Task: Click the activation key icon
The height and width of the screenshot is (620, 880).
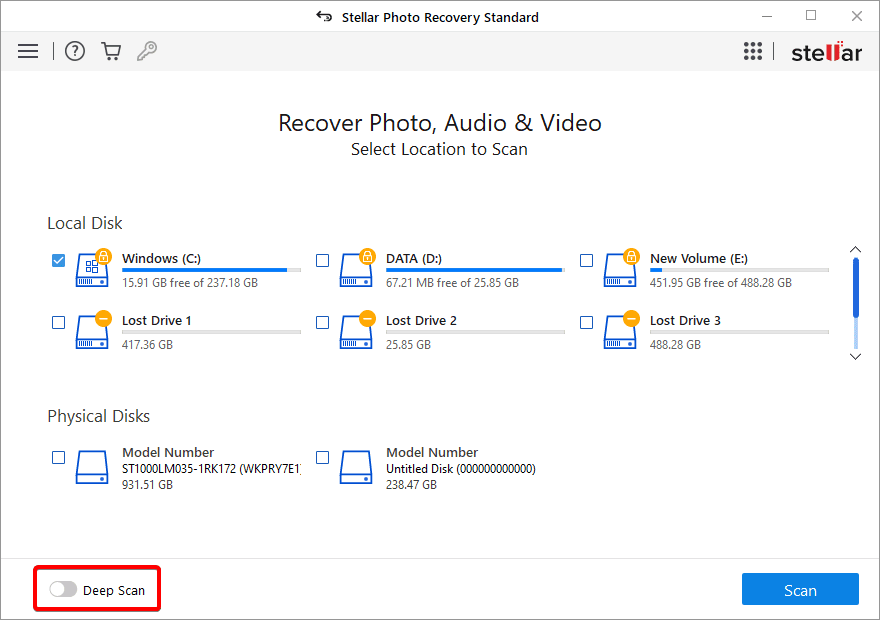Action: [x=147, y=51]
